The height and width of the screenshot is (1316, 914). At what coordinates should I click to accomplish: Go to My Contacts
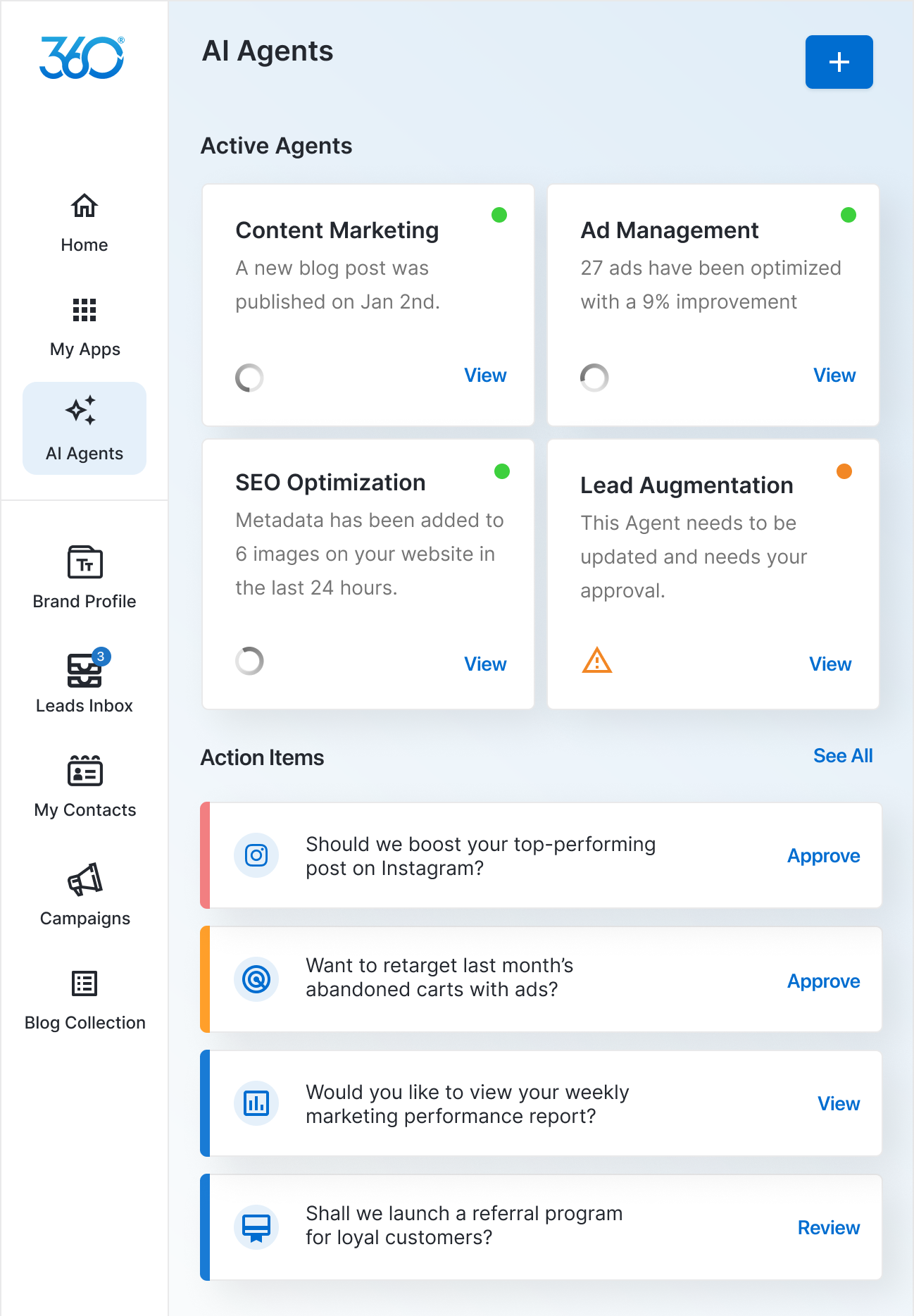[x=84, y=772]
